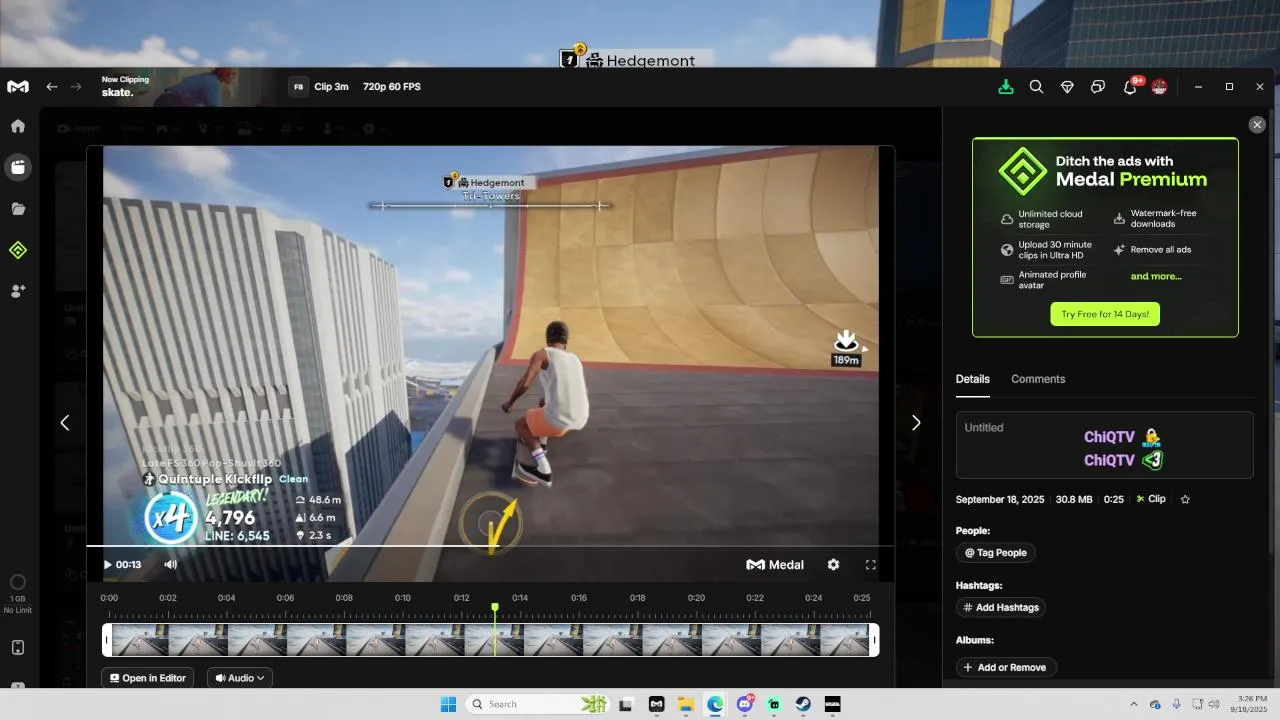This screenshot has height=720, width=1280.
Task: Click Add or Remove albums button
Action: coord(1006,668)
